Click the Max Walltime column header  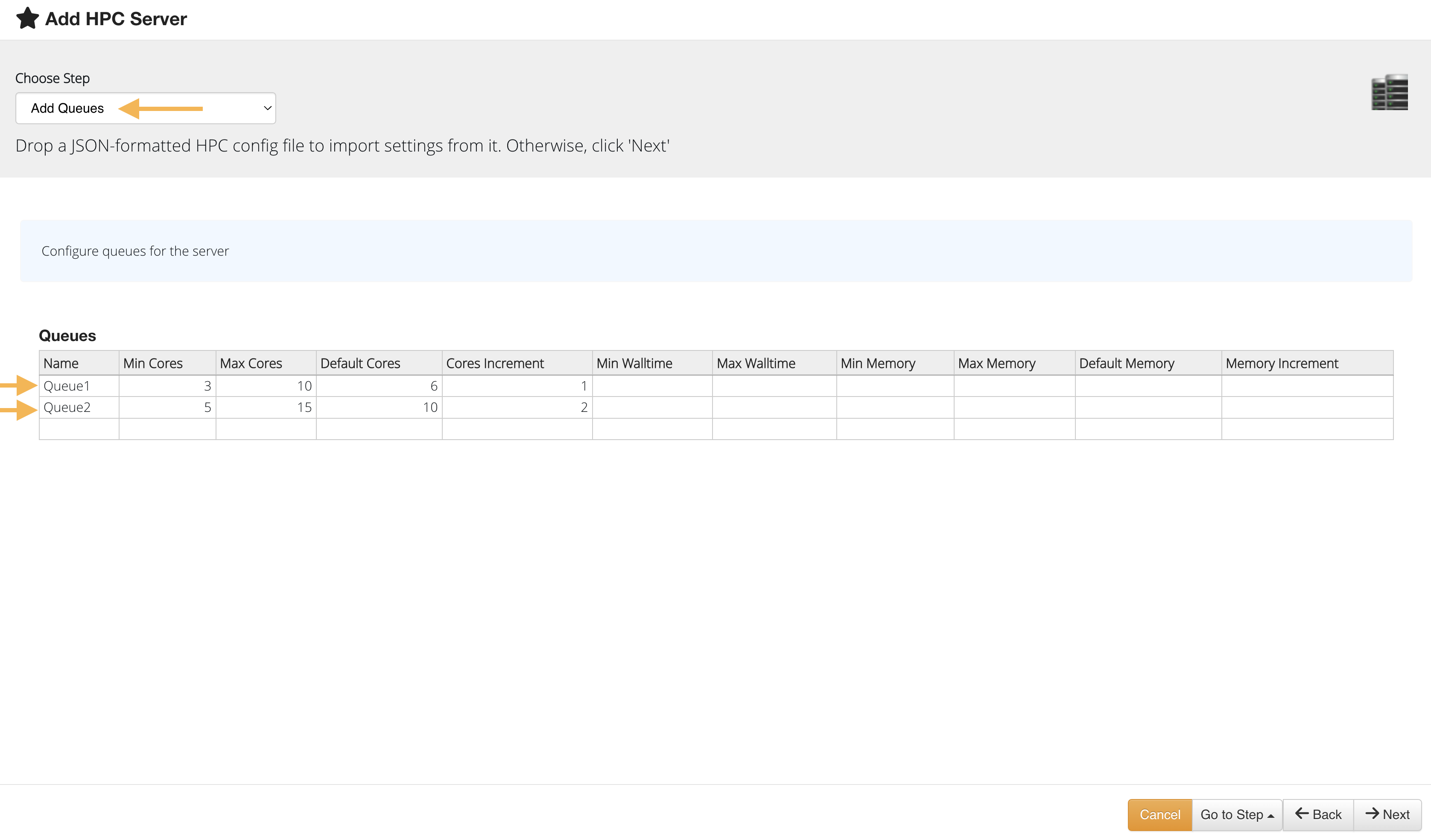tap(774, 363)
